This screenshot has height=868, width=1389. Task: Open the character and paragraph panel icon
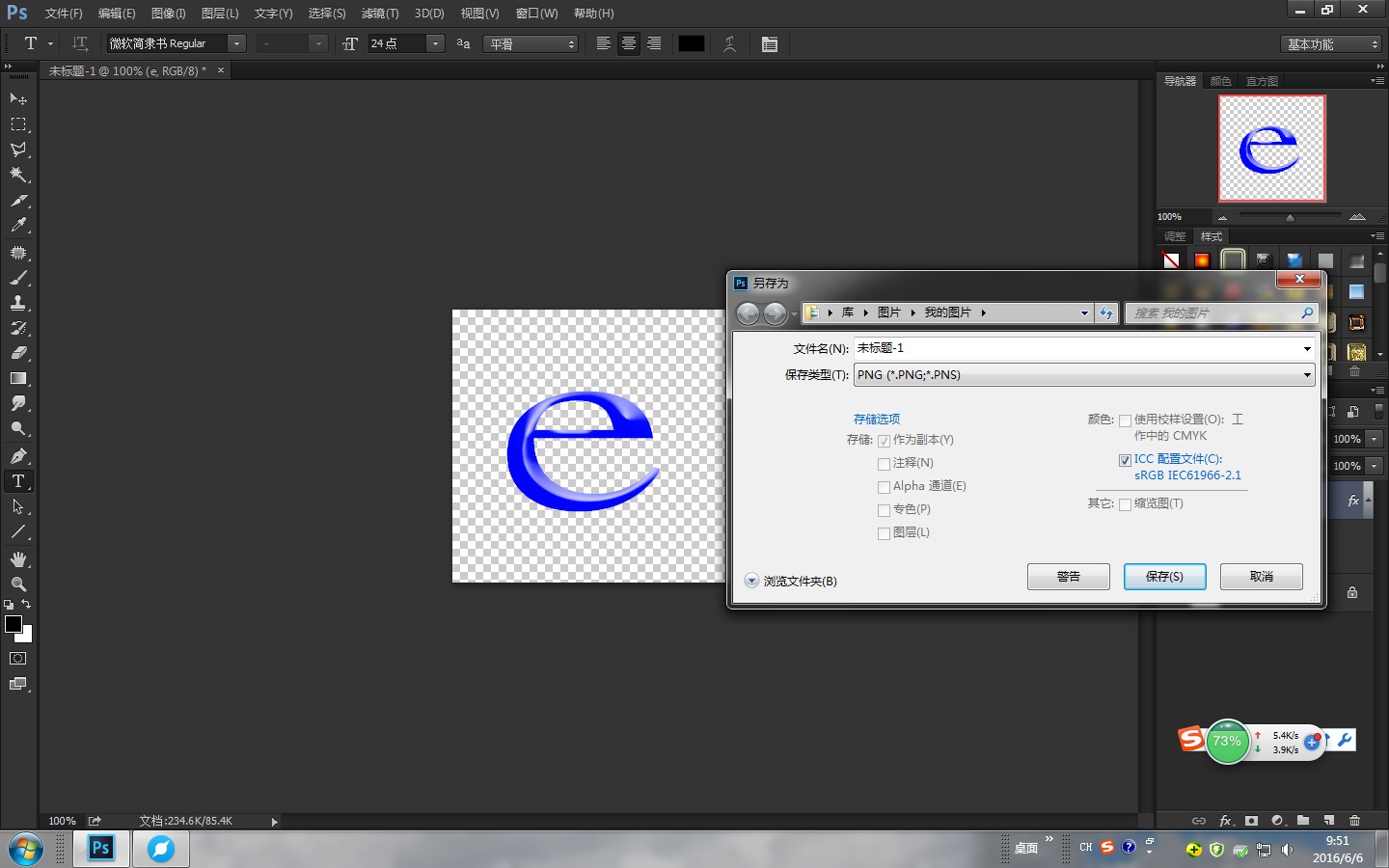point(770,43)
